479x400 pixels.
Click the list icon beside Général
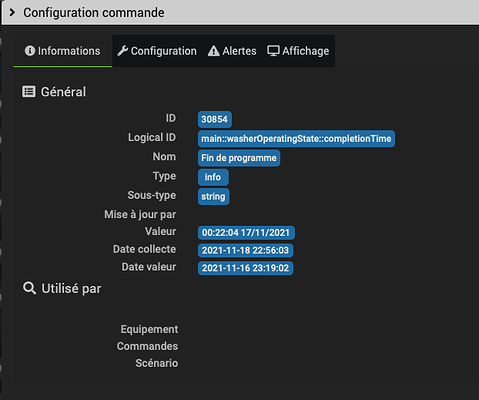point(29,91)
